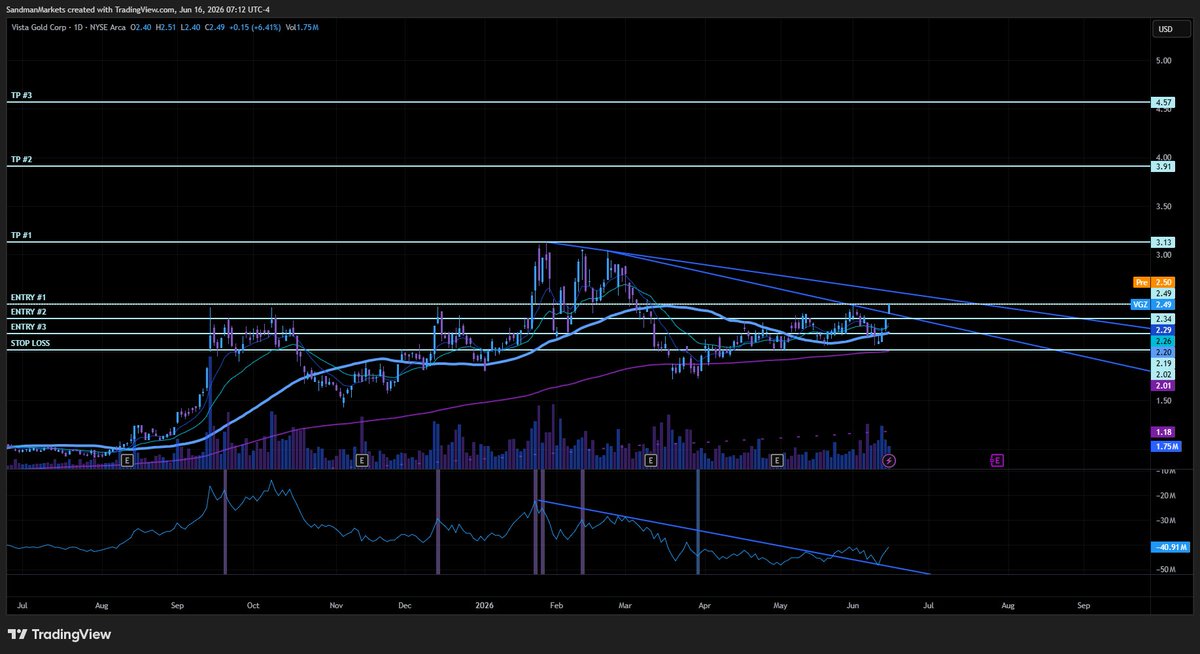Click the blue 1.75M volume tag

coord(1165,446)
